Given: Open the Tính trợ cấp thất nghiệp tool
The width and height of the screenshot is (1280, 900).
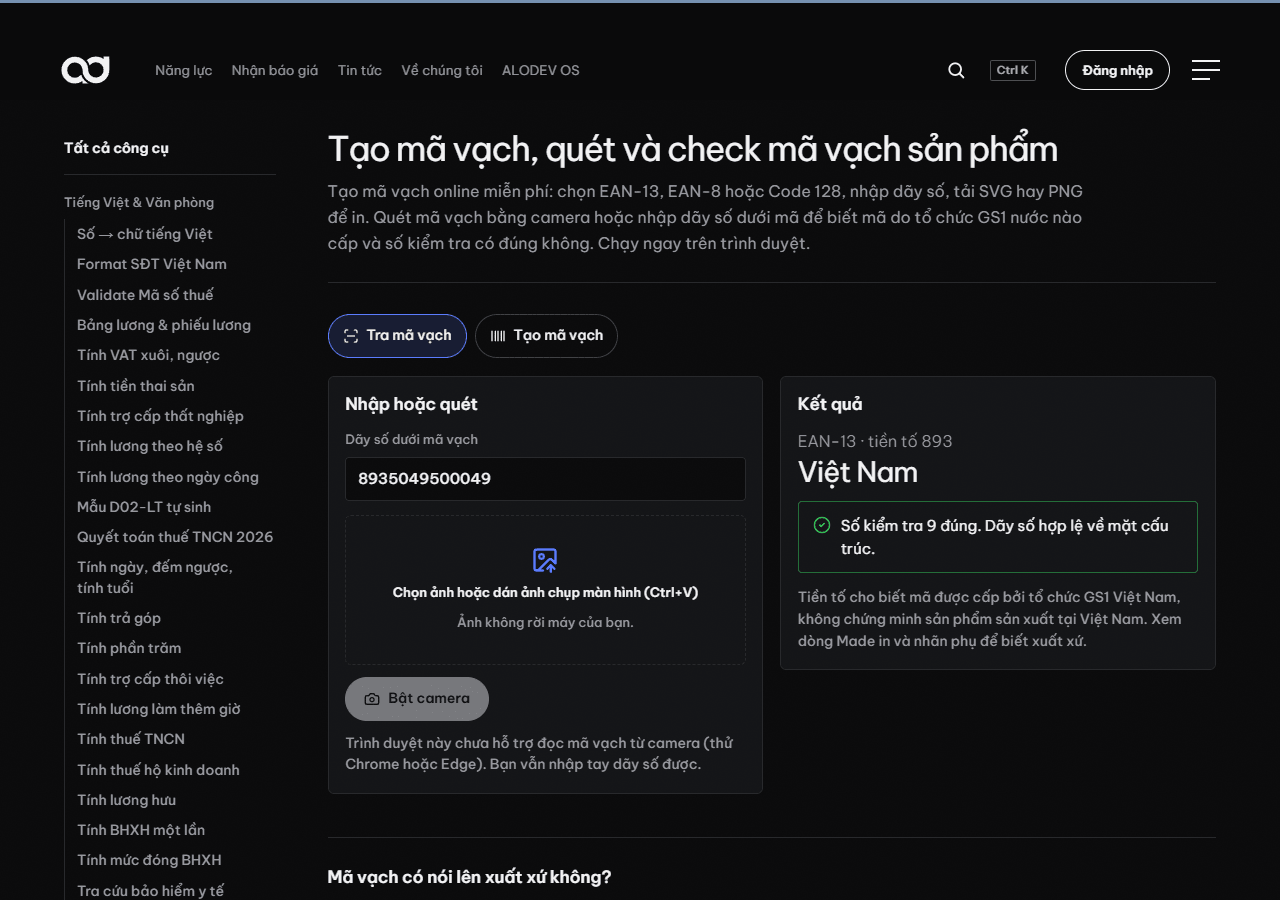Looking at the screenshot, I should click(x=160, y=416).
